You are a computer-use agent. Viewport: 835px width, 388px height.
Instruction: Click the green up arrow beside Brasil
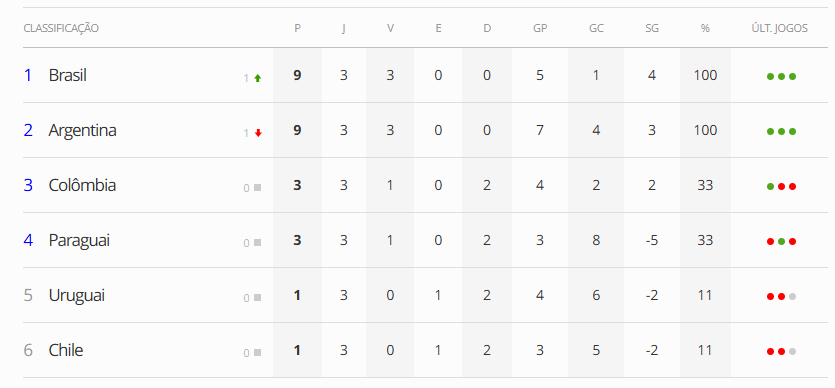258,78
